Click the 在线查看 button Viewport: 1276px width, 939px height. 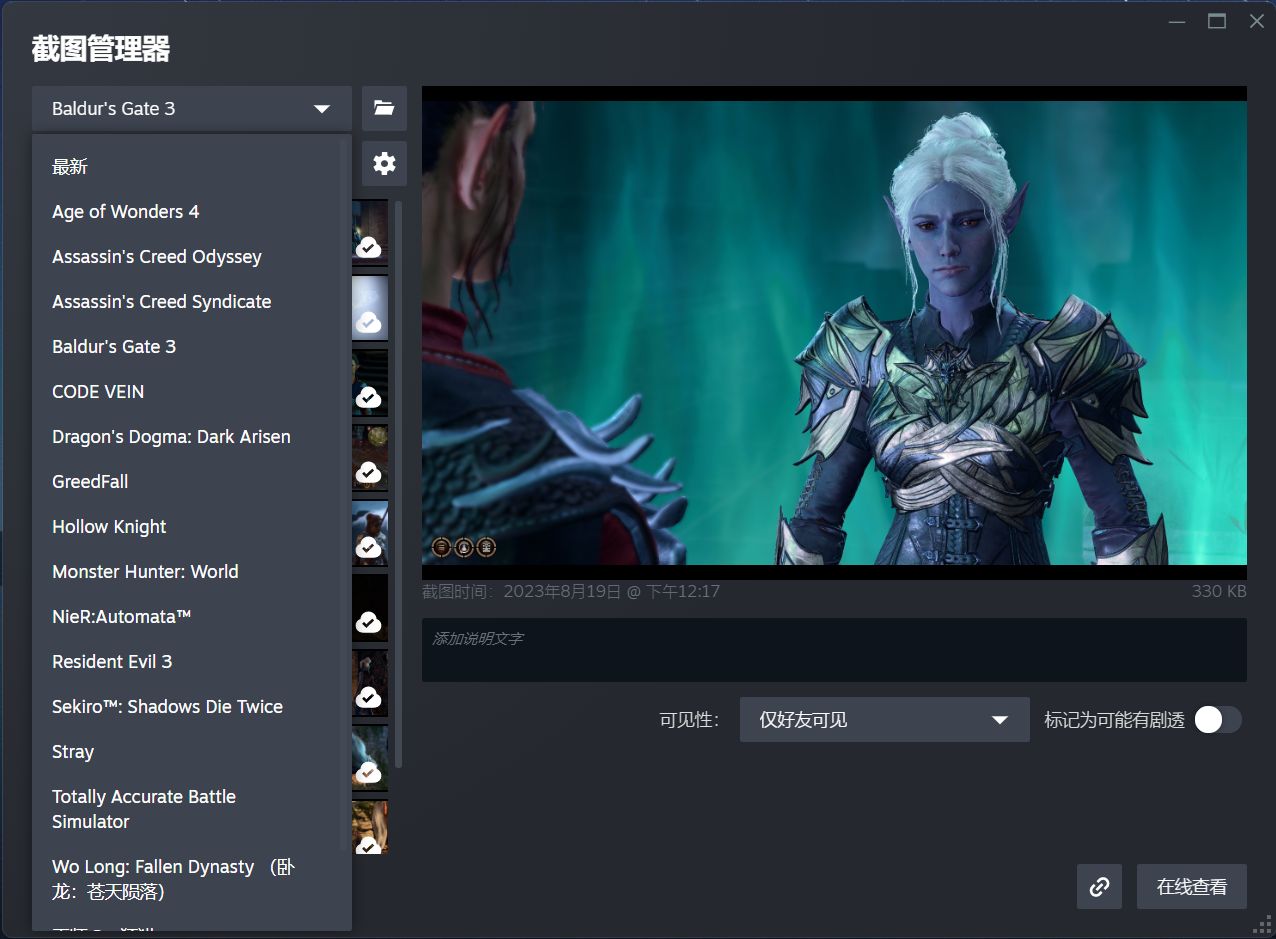pos(1192,886)
